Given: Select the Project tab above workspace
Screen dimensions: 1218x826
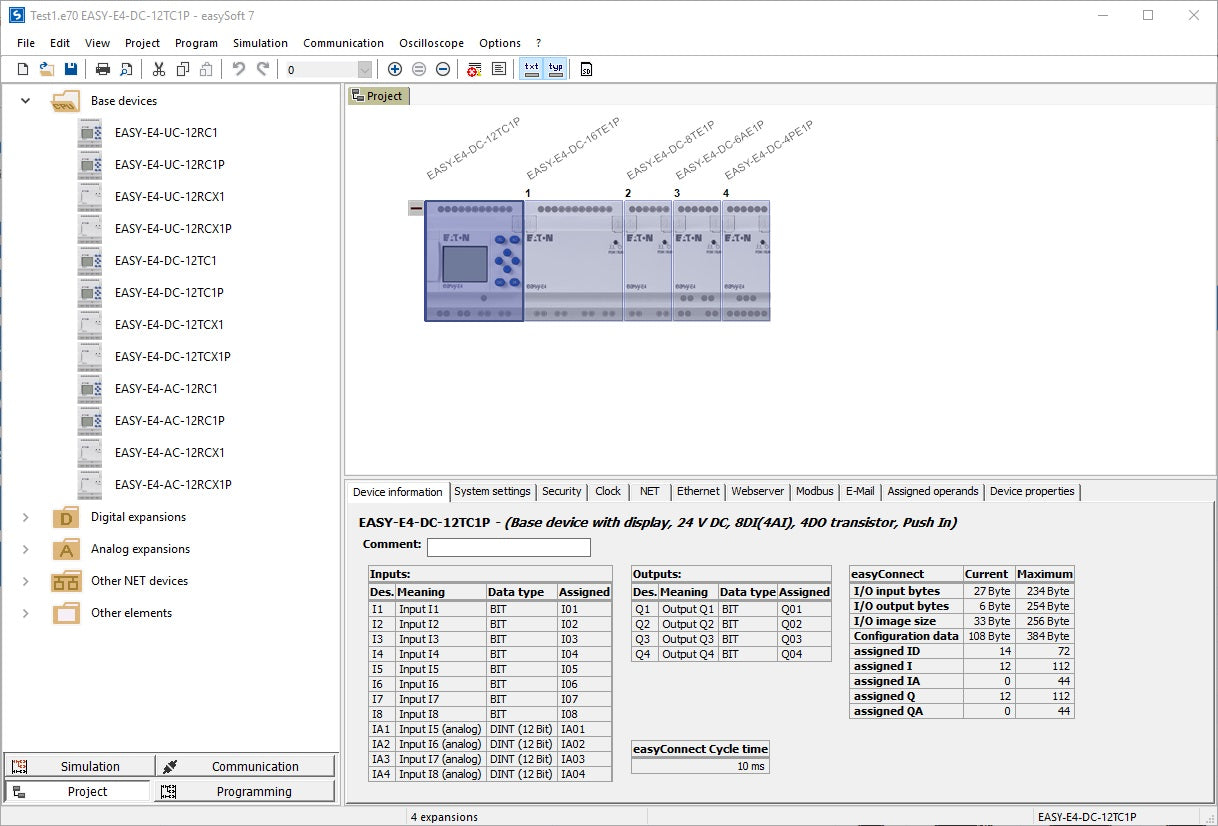Looking at the screenshot, I should point(378,96).
